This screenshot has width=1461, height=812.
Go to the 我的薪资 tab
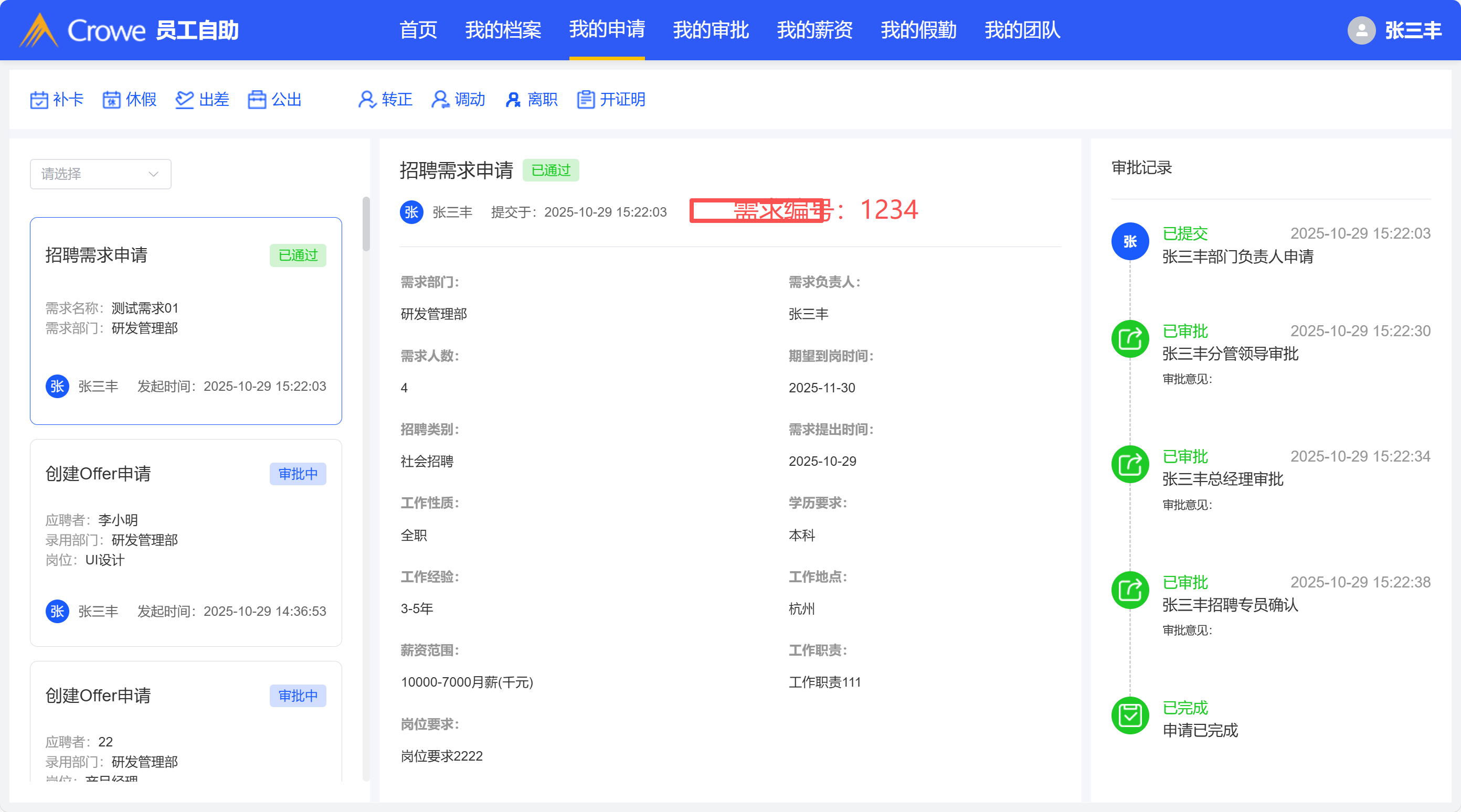814,30
